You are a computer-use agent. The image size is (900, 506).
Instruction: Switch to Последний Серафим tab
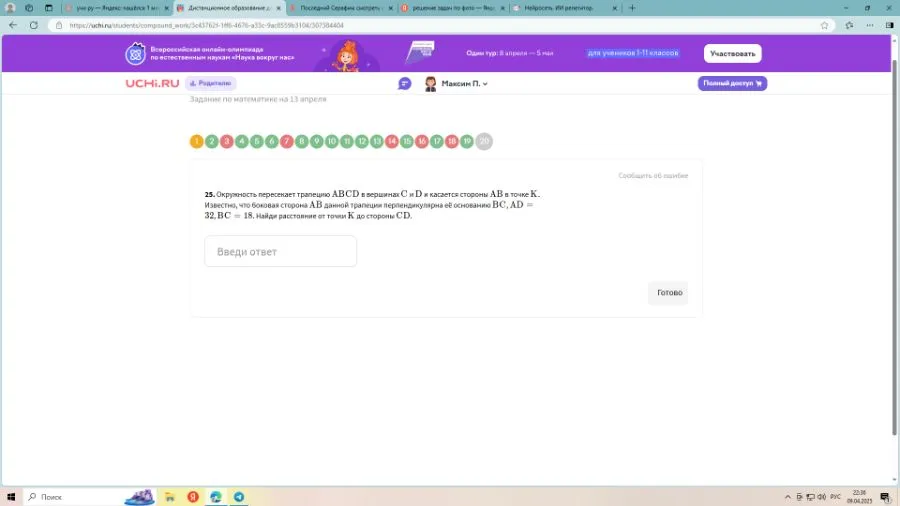click(x=342, y=8)
